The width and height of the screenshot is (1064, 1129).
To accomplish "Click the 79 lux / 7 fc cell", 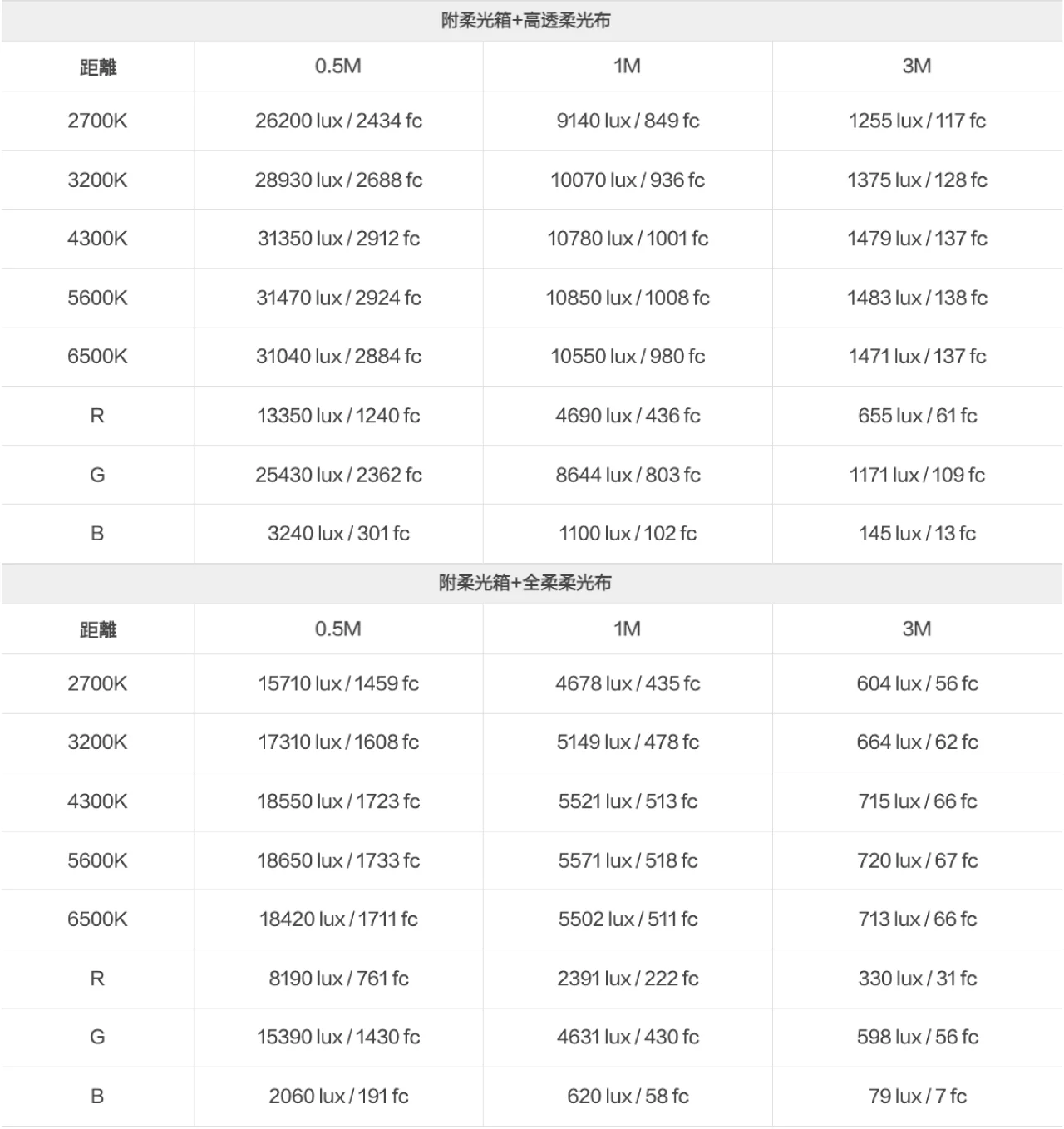I will 917,1097.
